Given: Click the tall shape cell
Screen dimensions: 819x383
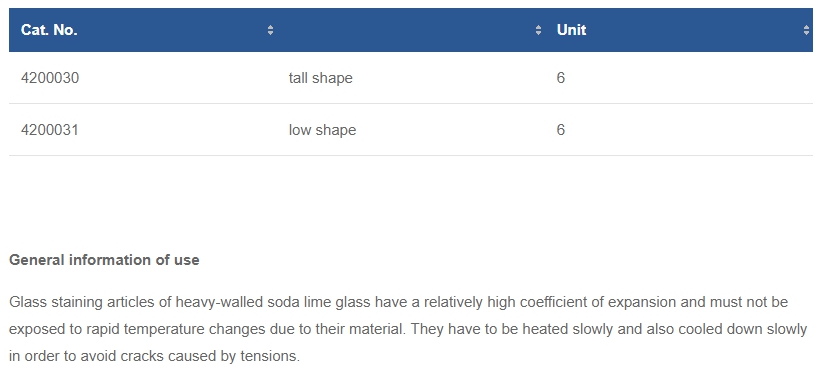Looking at the screenshot, I should pyautogui.click(x=321, y=78).
